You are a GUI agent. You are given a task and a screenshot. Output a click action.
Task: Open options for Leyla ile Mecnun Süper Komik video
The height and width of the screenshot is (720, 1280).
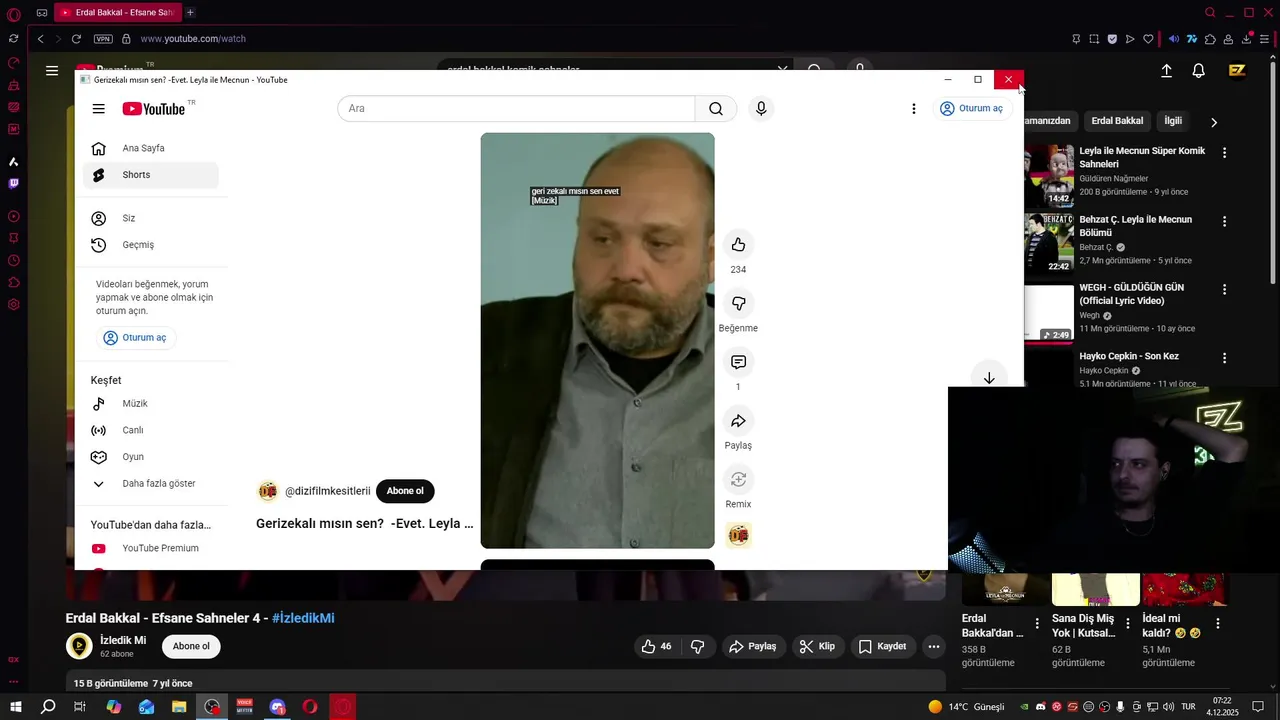[1224, 153]
